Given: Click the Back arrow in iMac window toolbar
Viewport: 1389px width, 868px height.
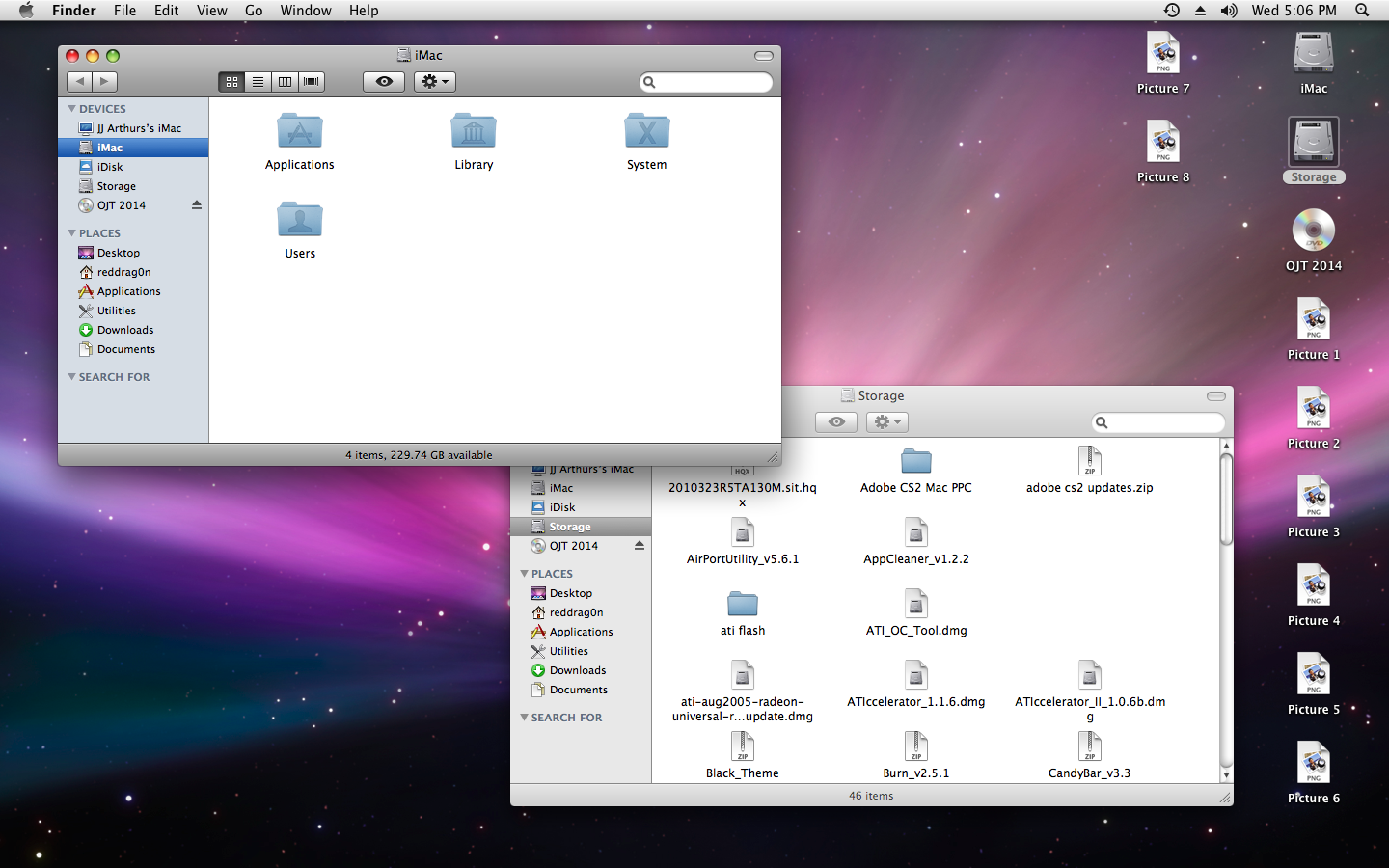Looking at the screenshot, I should (80, 82).
